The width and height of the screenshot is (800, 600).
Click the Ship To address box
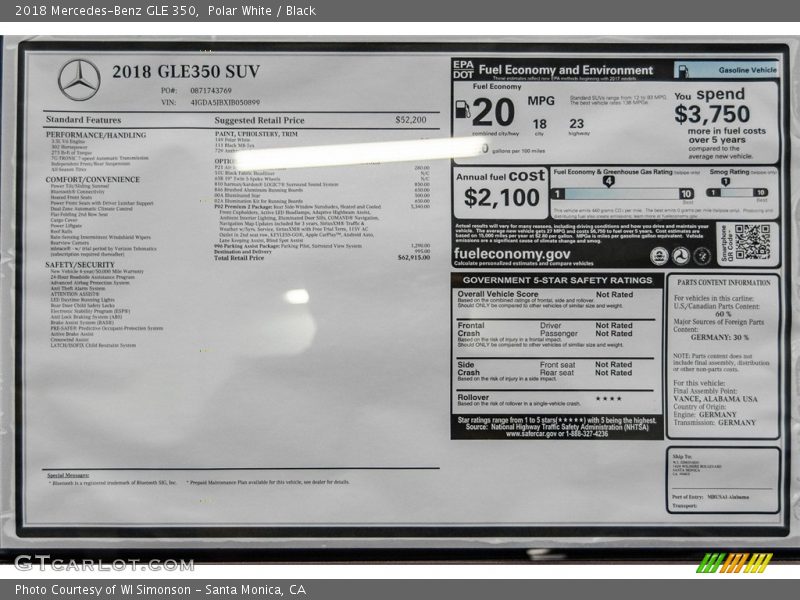pos(723,480)
